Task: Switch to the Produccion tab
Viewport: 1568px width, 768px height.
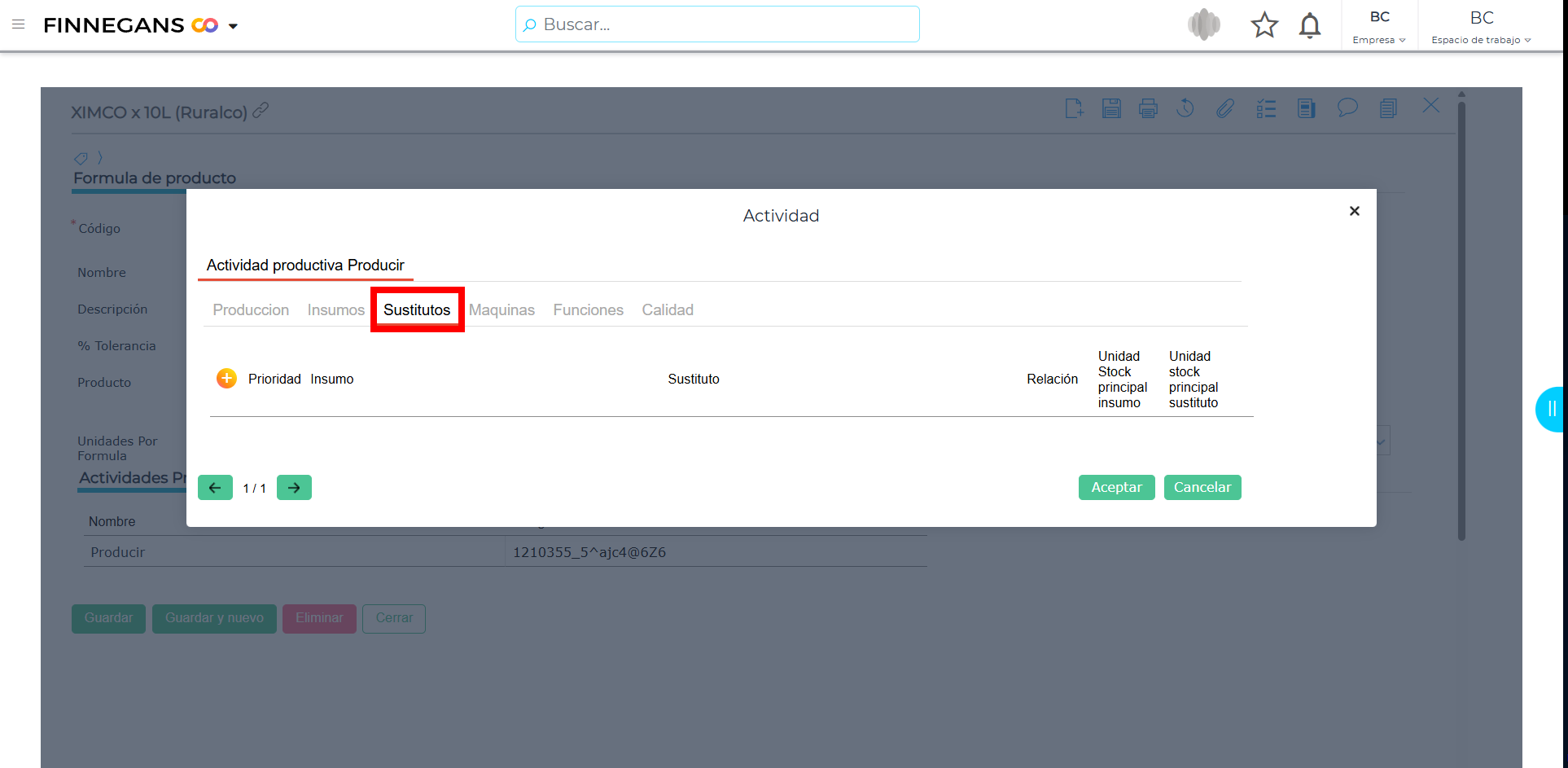Action: (251, 310)
